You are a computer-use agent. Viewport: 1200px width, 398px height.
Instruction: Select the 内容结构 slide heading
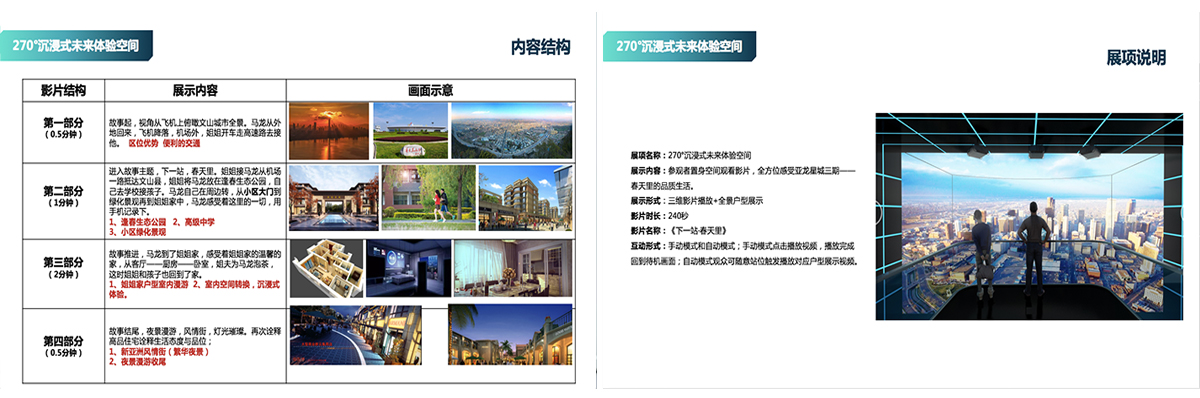(x=540, y=47)
